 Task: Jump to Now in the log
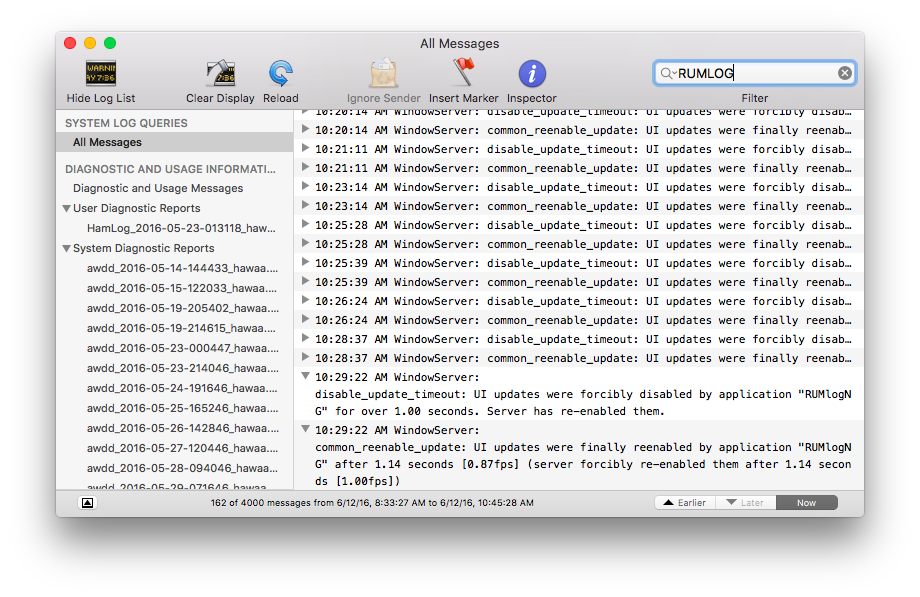(x=806, y=502)
